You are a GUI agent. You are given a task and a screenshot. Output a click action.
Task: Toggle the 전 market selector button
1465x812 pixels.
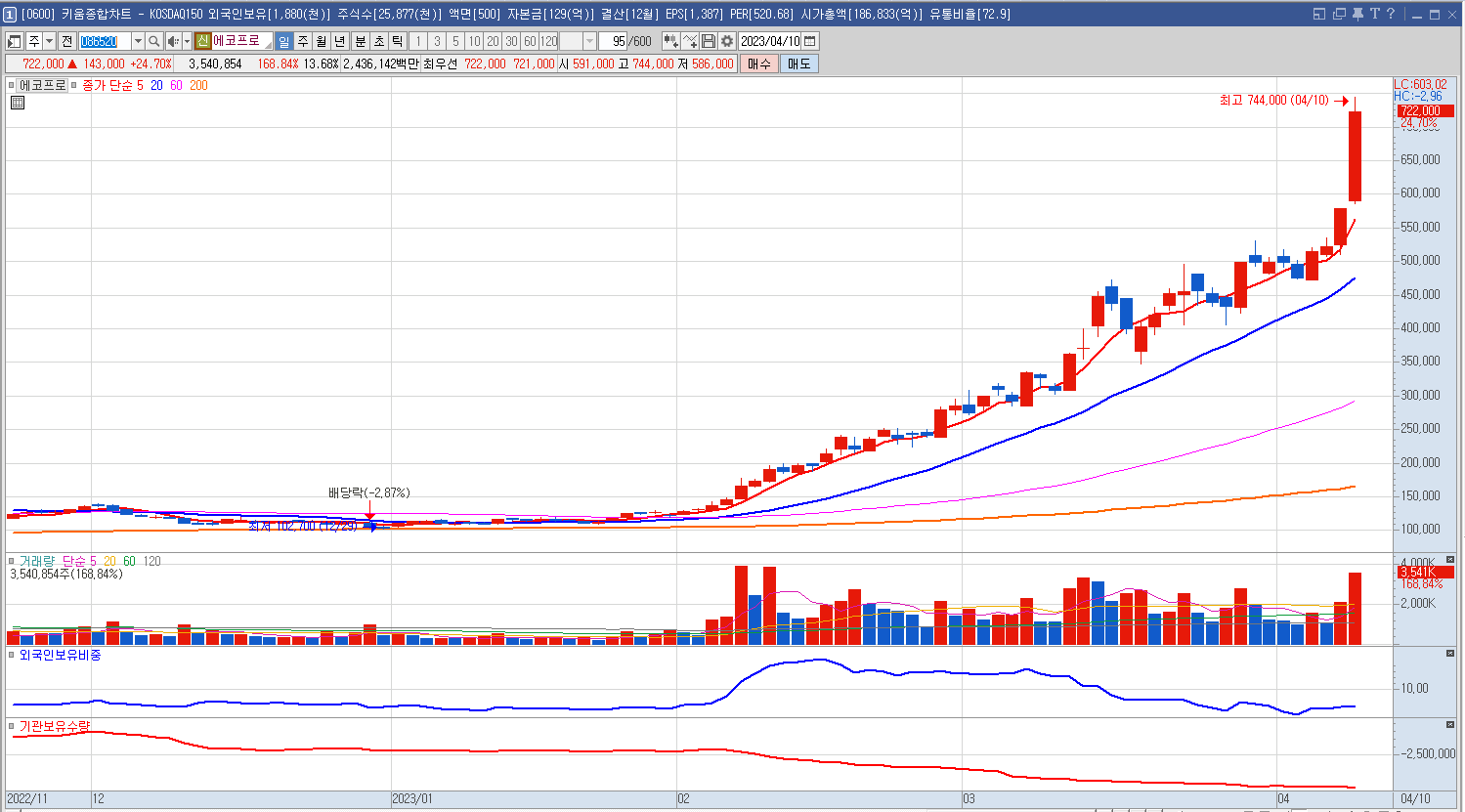point(66,41)
